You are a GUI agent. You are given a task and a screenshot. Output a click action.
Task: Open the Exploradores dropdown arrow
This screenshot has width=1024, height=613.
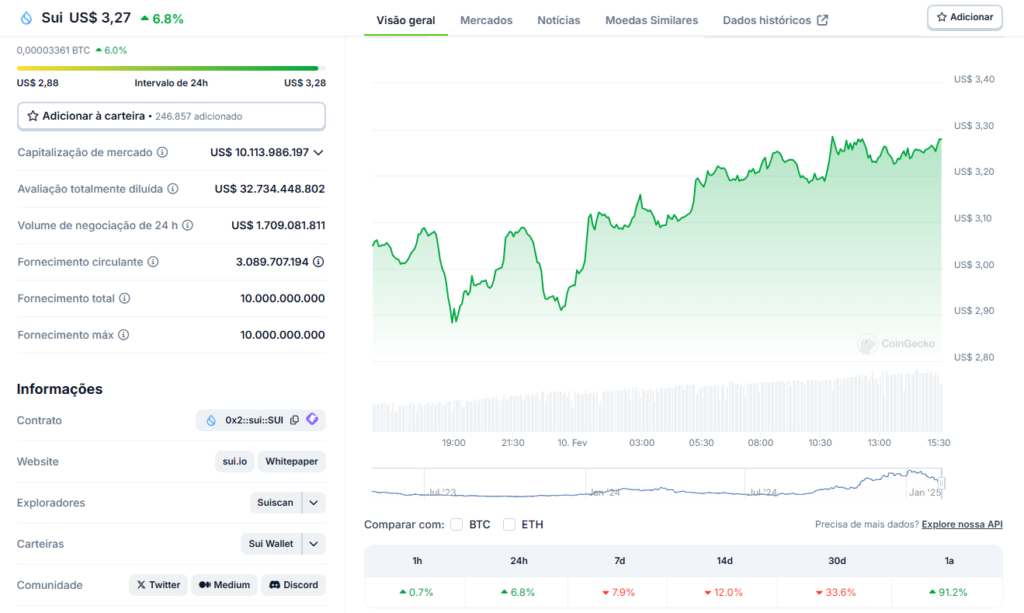pos(313,503)
